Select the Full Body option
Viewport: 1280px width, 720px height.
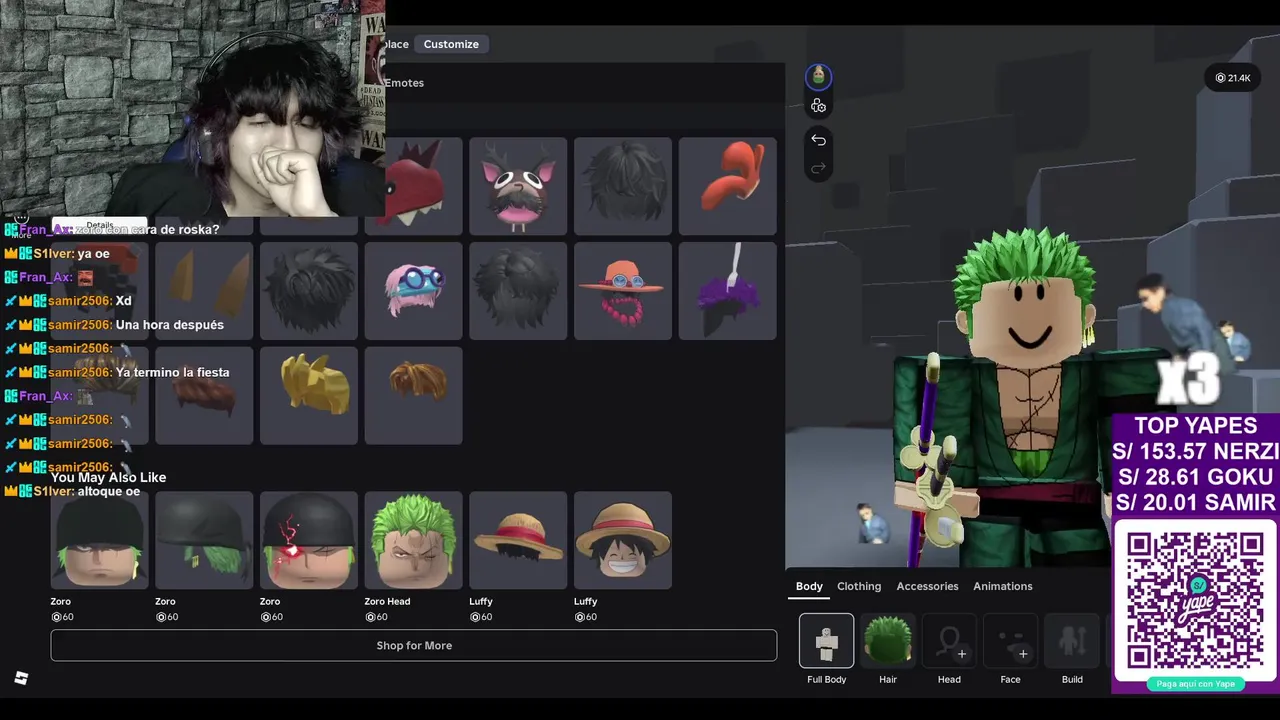coord(826,641)
